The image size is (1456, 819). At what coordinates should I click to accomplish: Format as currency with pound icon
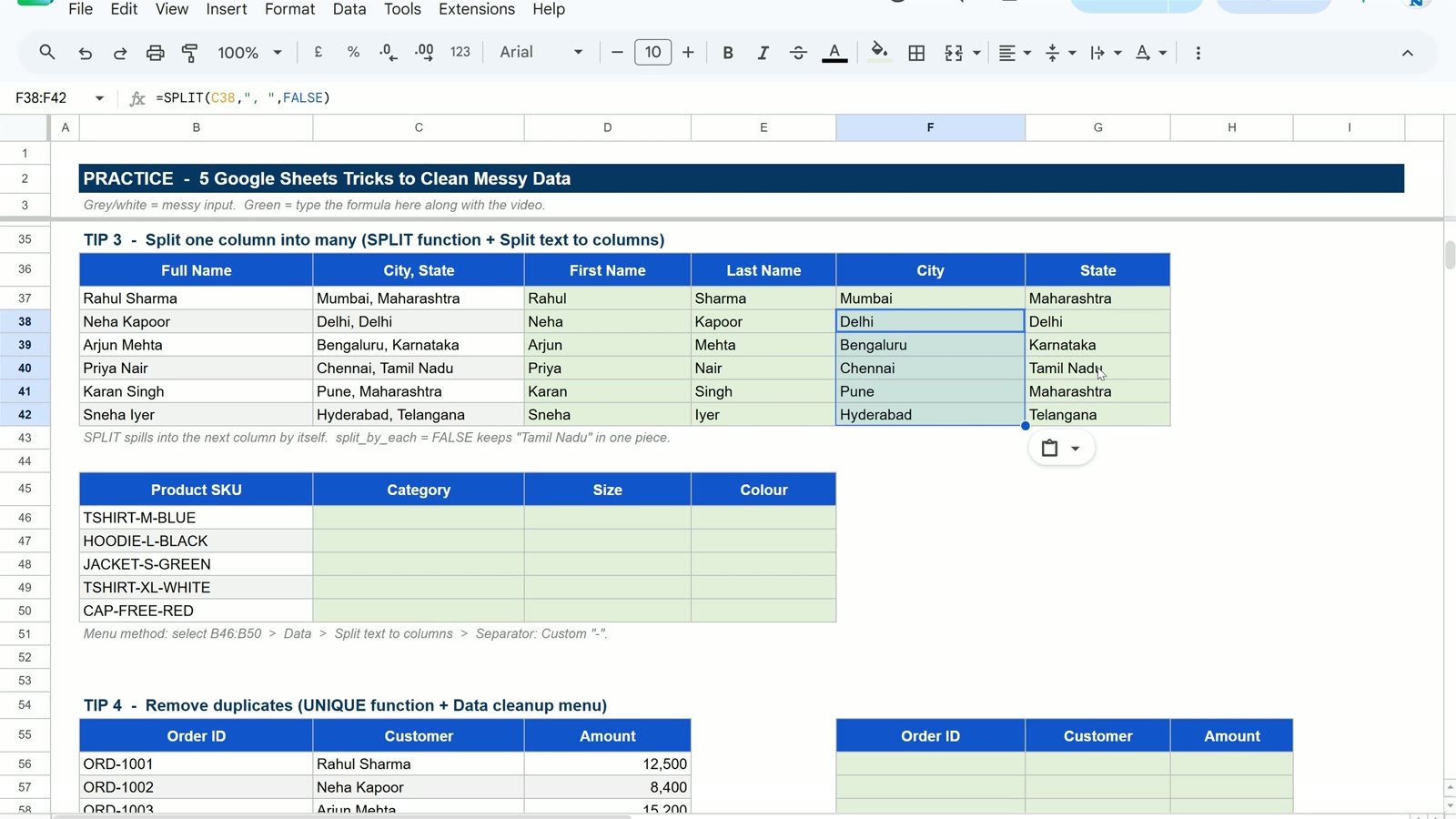pyautogui.click(x=318, y=53)
